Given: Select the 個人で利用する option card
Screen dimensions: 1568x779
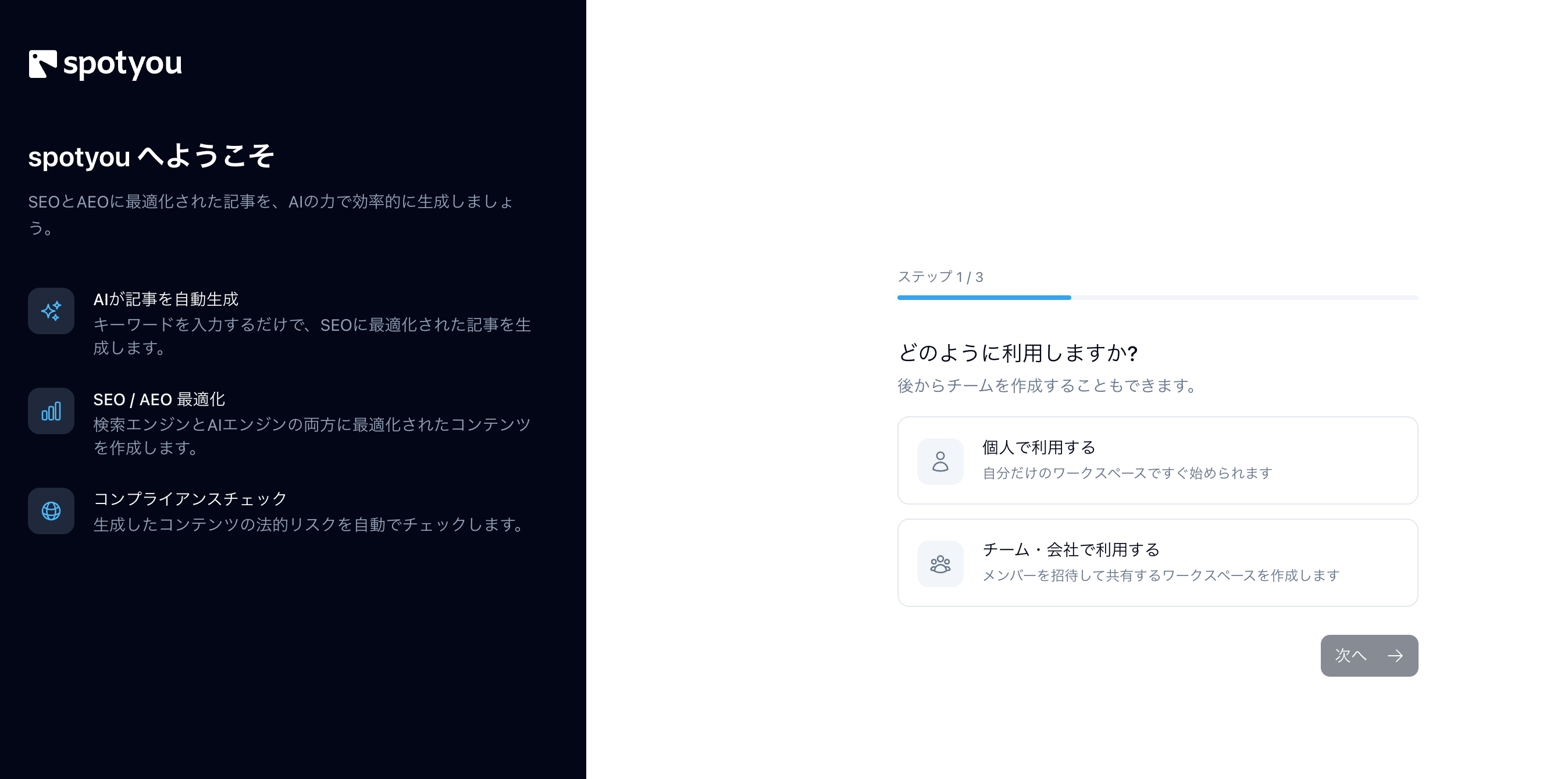Looking at the screenshot, I should point(1158,460).
